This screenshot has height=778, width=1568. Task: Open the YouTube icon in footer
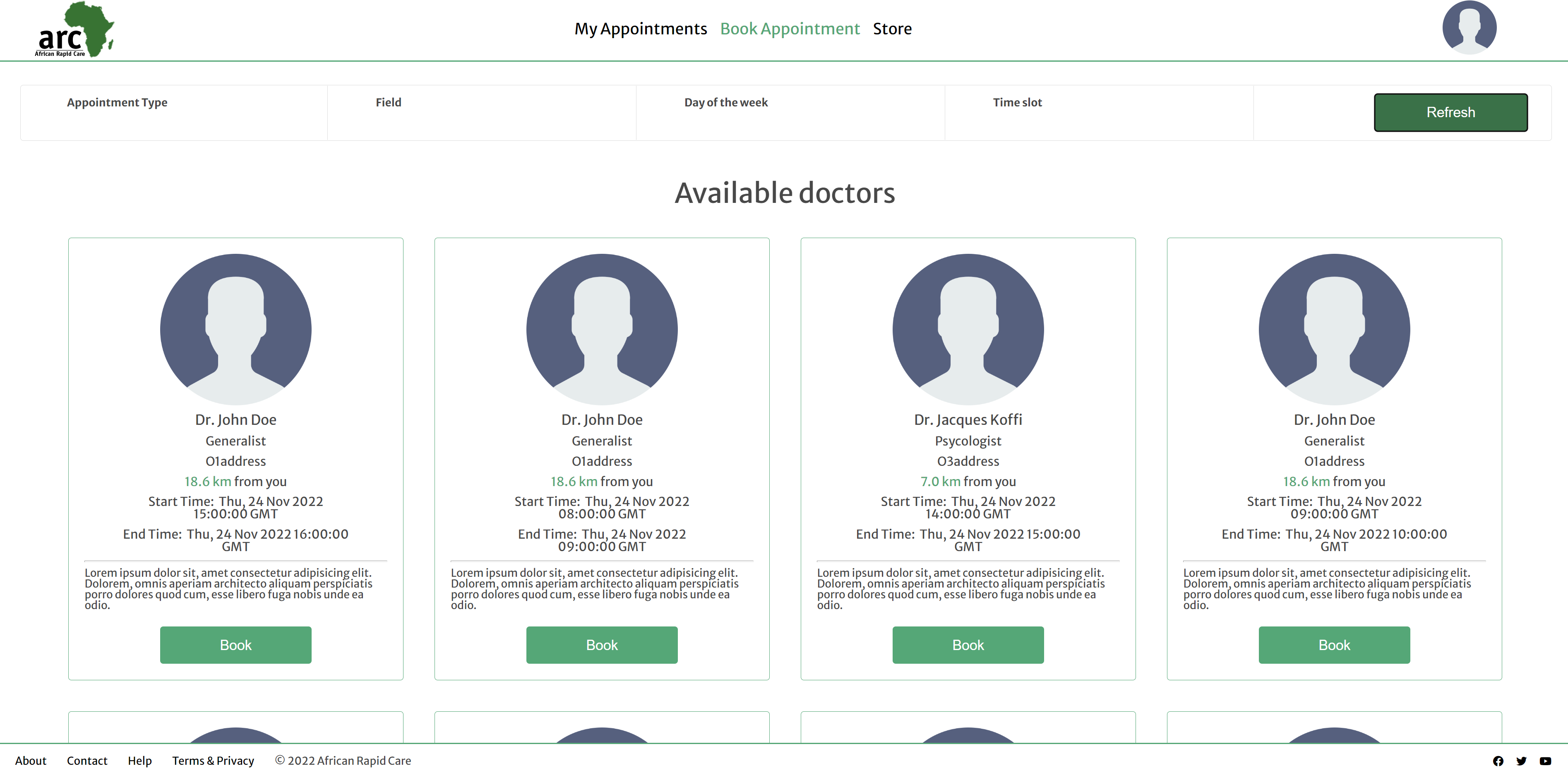click(1546, 761)
